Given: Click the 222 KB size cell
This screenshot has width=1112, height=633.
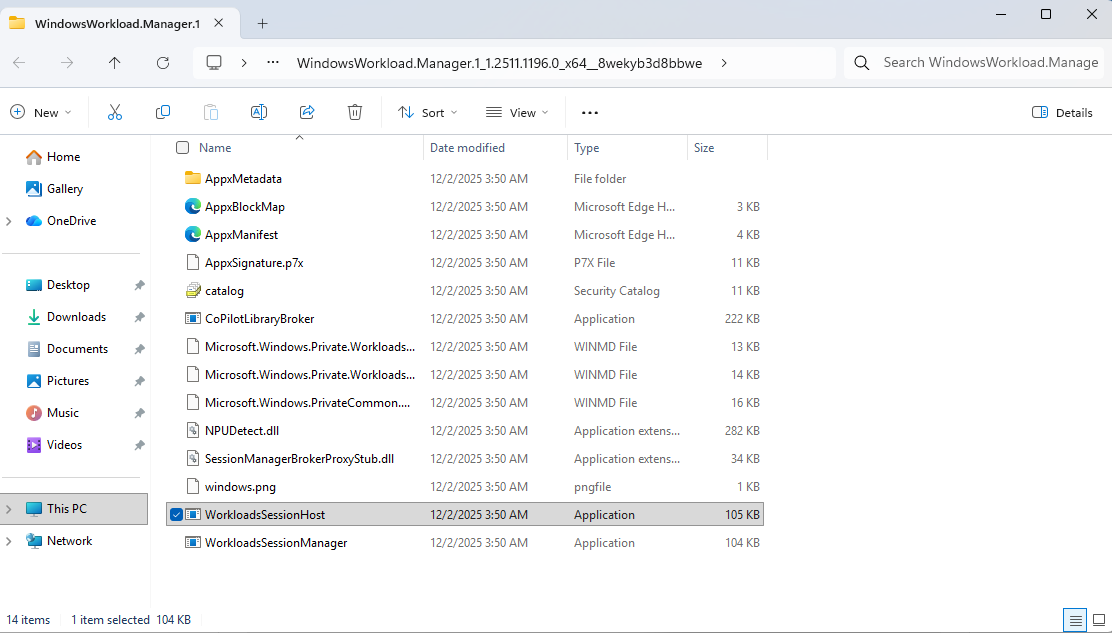Looking at the screenshot, I should coord(742,318).
